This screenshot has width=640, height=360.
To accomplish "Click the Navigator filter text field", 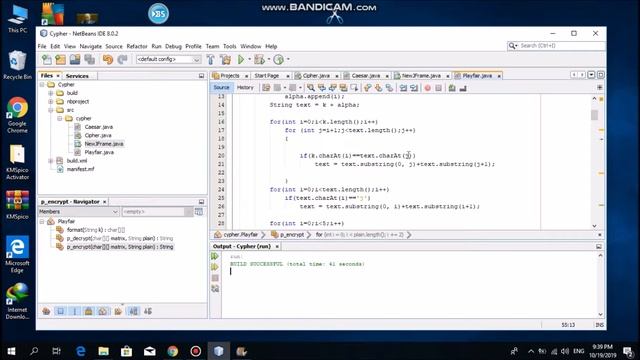I will (154, 212).
